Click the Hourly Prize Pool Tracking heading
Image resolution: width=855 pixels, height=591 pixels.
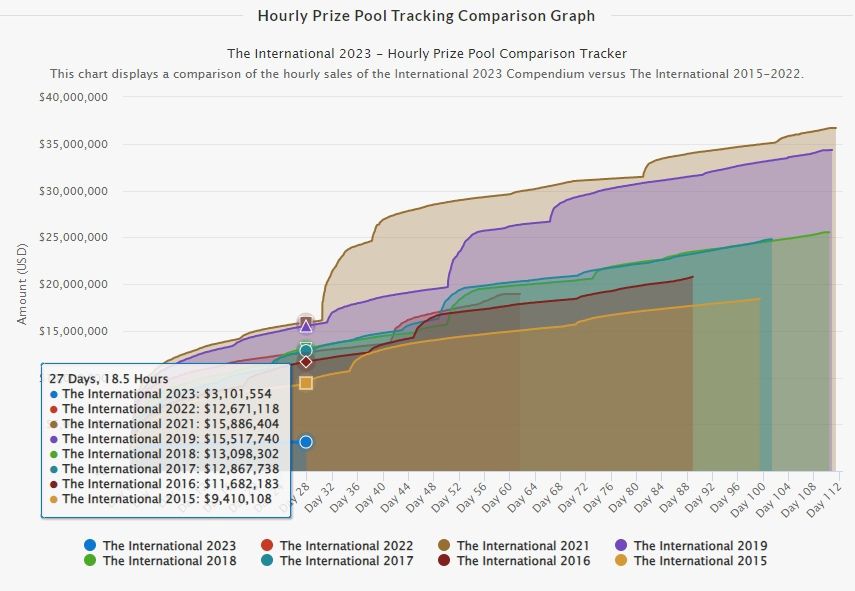(426, 16)
